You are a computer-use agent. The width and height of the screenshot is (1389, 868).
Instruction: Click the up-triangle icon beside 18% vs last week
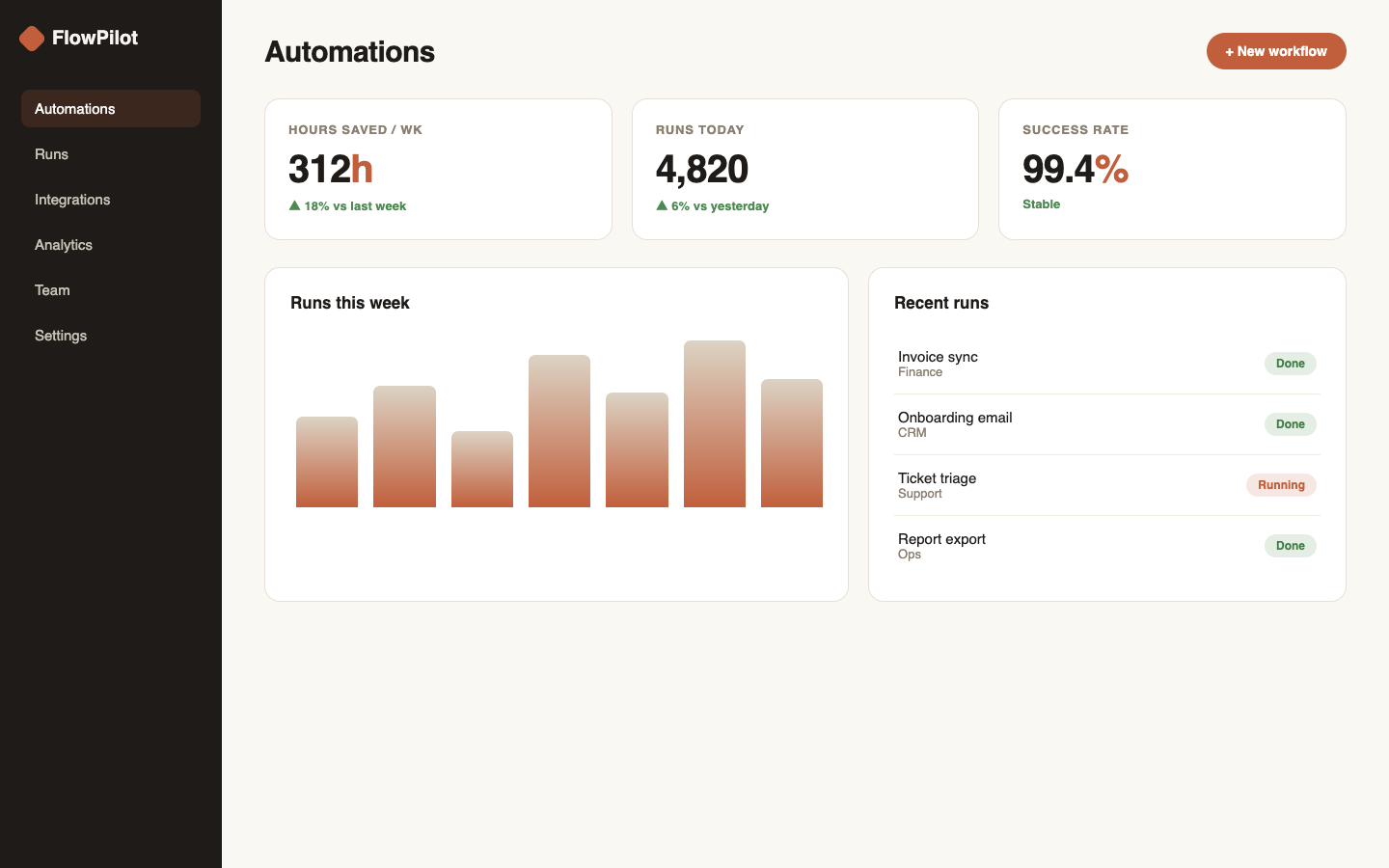(295, 205)
